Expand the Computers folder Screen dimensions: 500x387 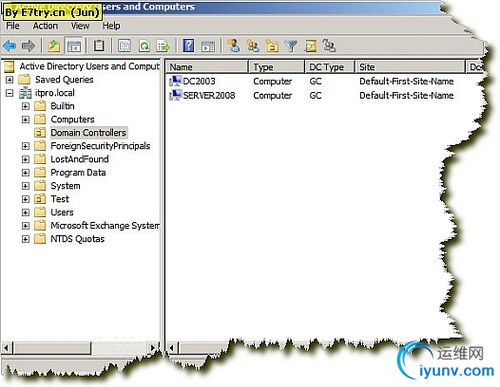25,119
